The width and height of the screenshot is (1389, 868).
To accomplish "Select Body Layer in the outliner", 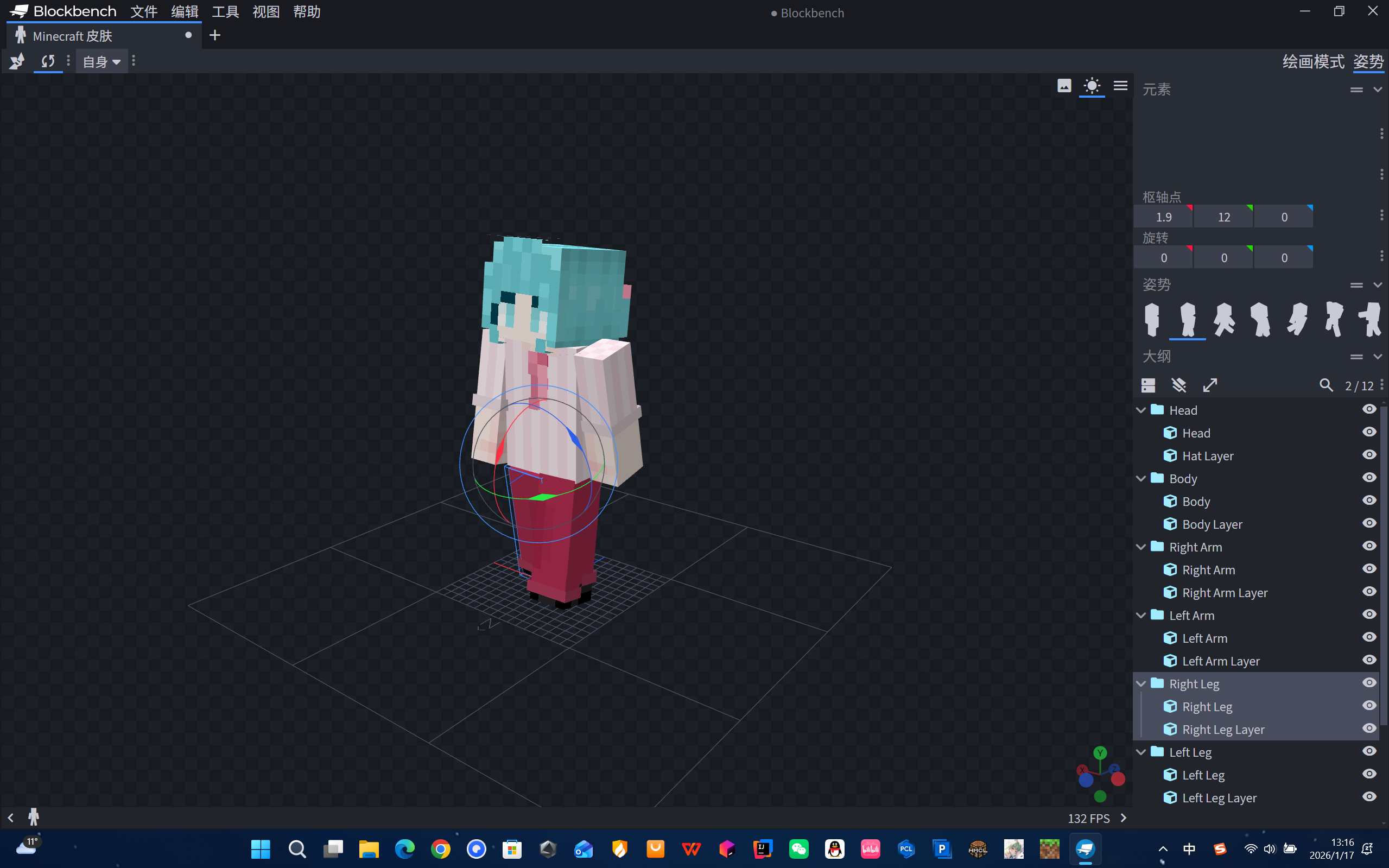I will coord(1212,524).
